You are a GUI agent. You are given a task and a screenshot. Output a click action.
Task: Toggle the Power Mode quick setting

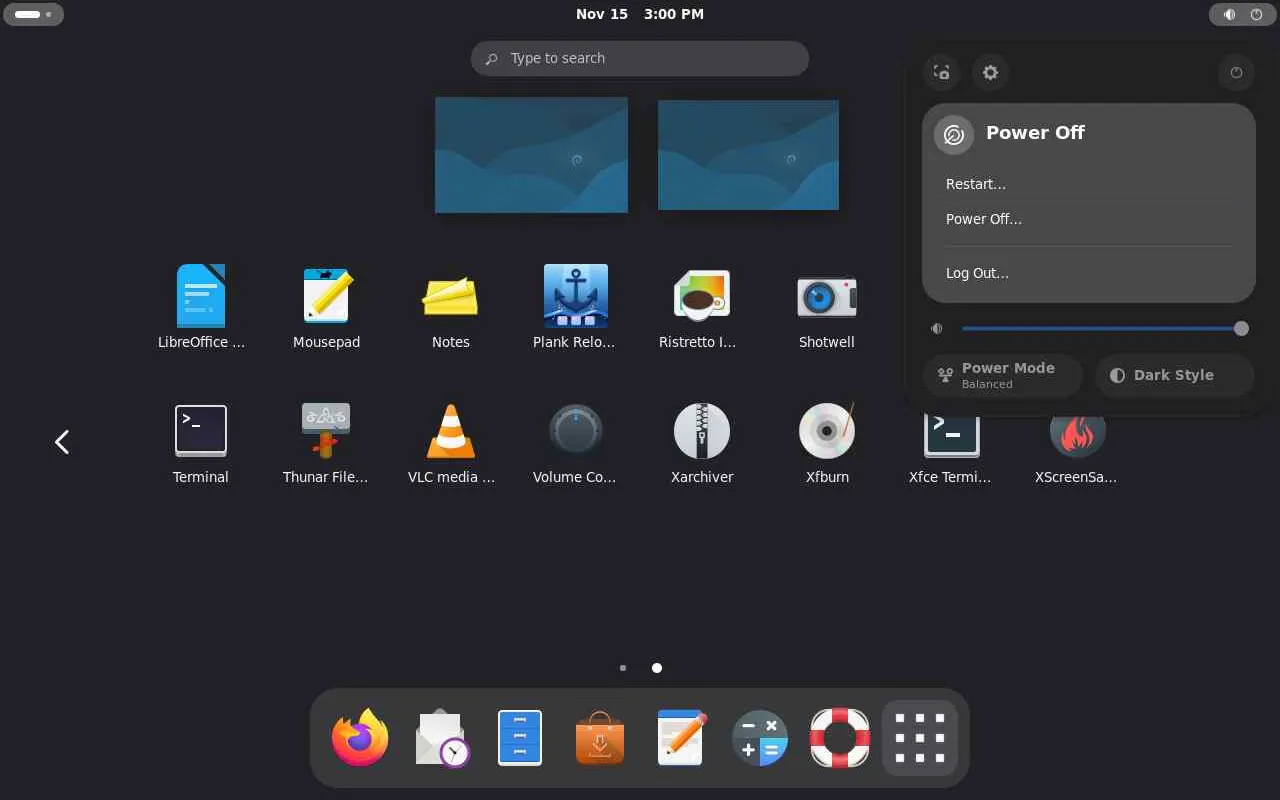pos(1003,375)
